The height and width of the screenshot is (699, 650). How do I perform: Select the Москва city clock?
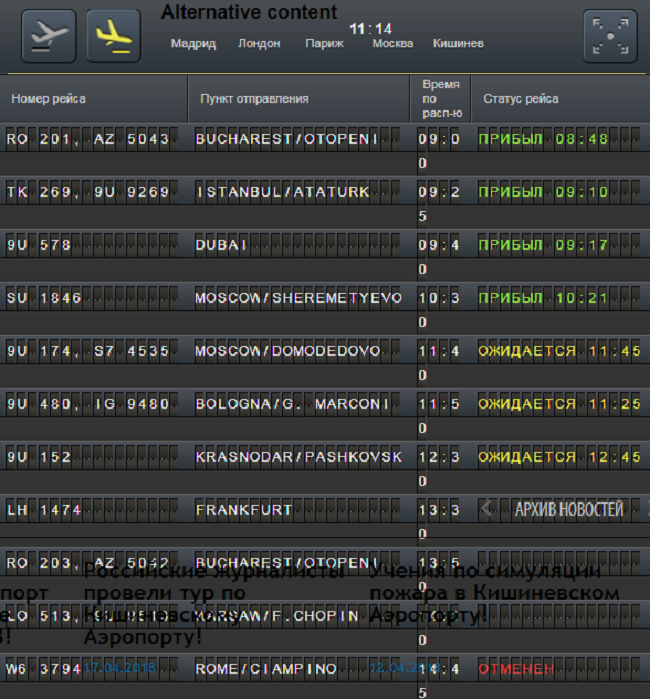click(393, 43)
